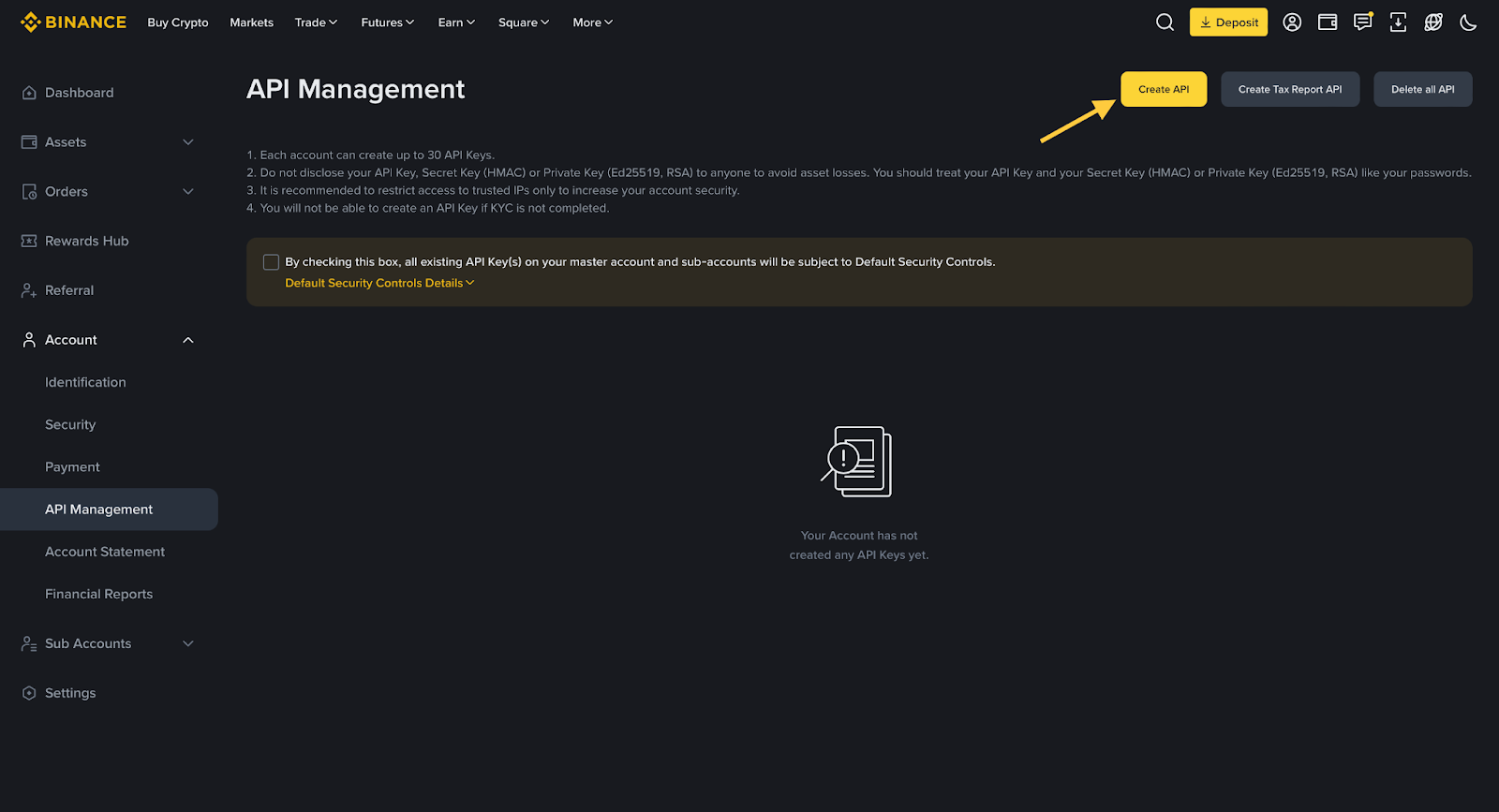Click the download app icon

[x=1398, y=22]
